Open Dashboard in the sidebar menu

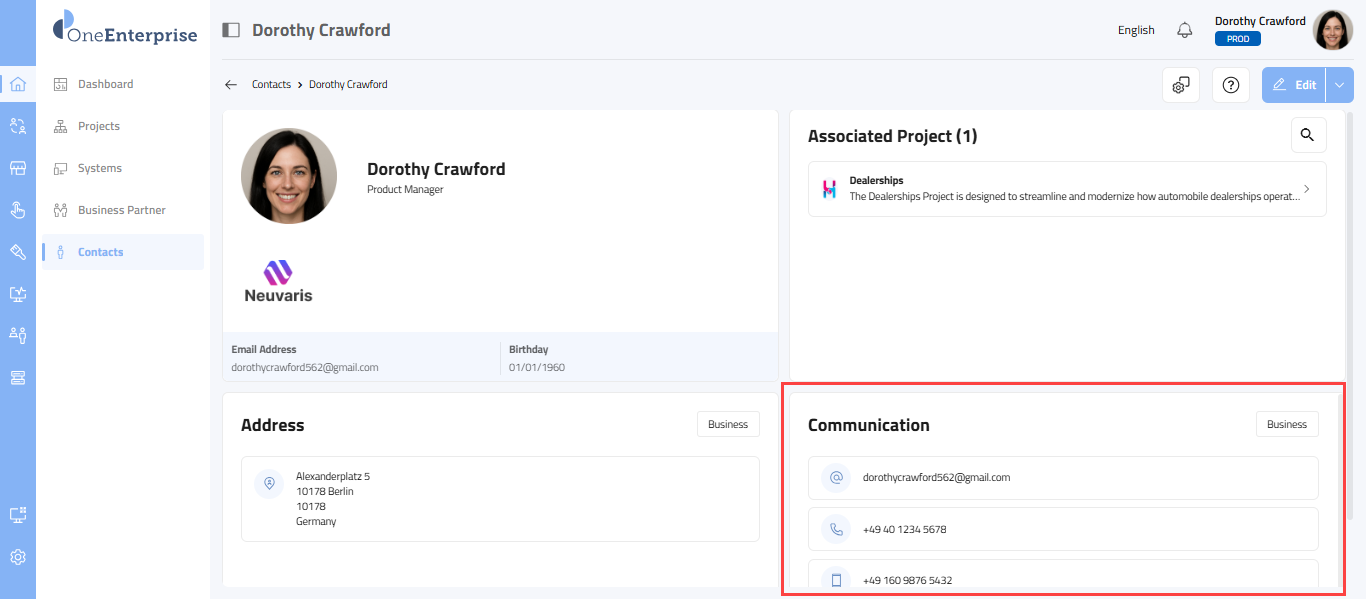click(x=105, y=84)
